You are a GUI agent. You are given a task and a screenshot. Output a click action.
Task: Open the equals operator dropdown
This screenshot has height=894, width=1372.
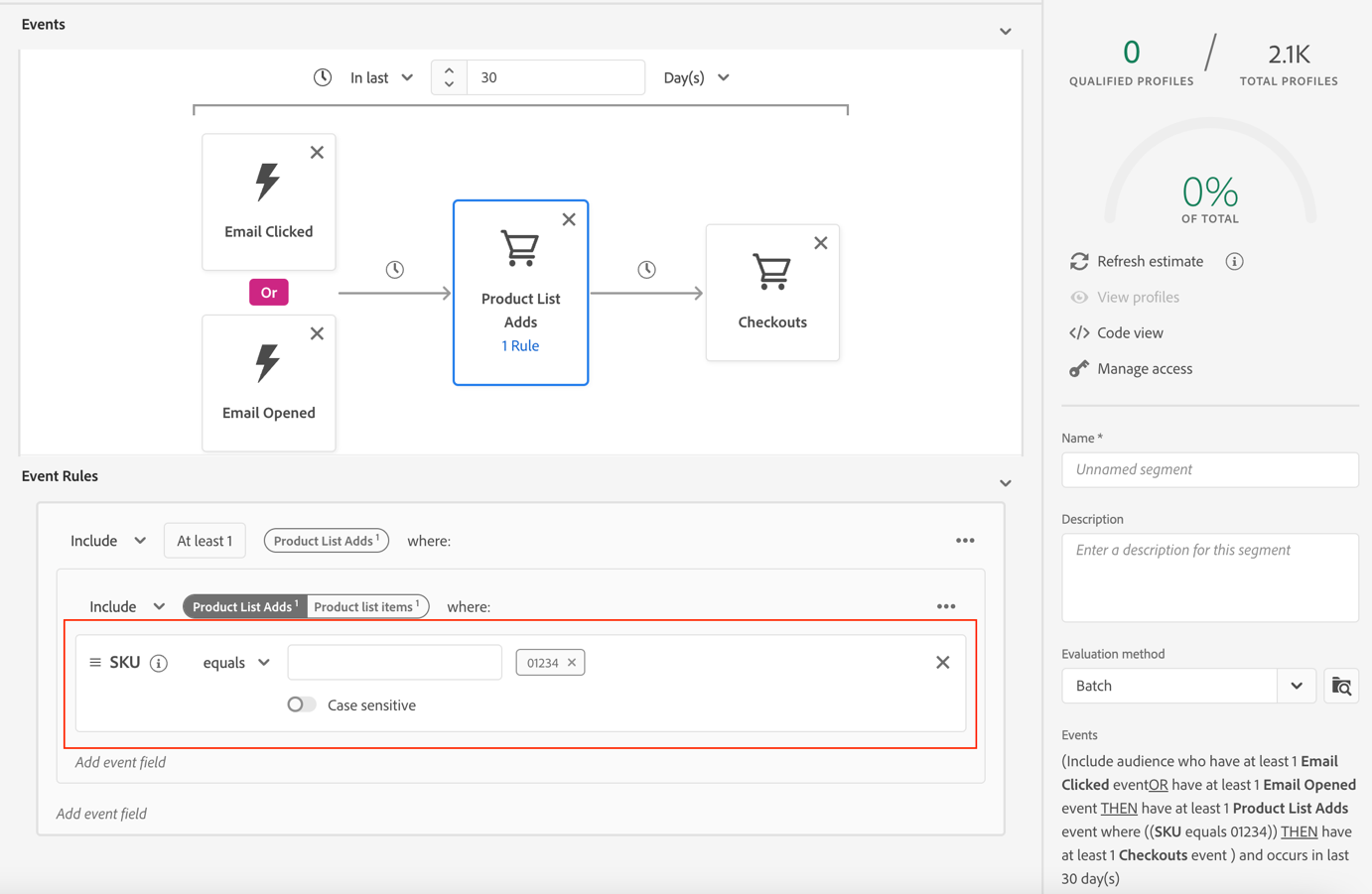click(235, 662)
